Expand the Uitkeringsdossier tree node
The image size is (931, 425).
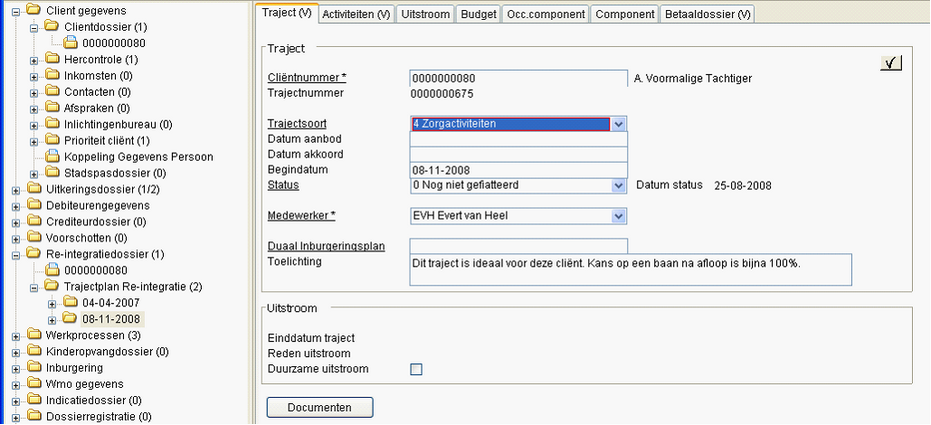pos(16,190)
